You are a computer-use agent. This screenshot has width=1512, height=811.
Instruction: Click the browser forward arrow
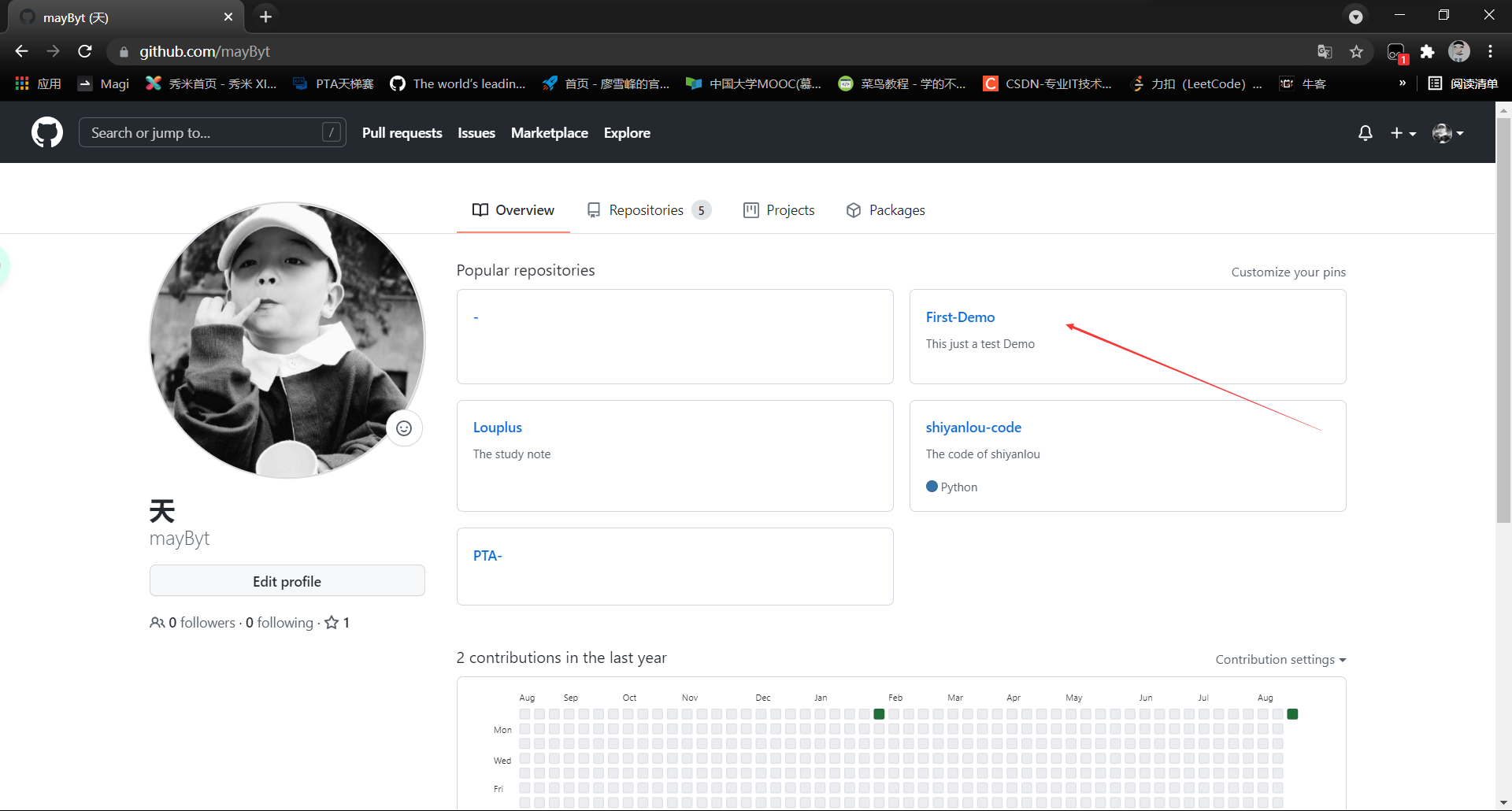(x=53, y=51)
